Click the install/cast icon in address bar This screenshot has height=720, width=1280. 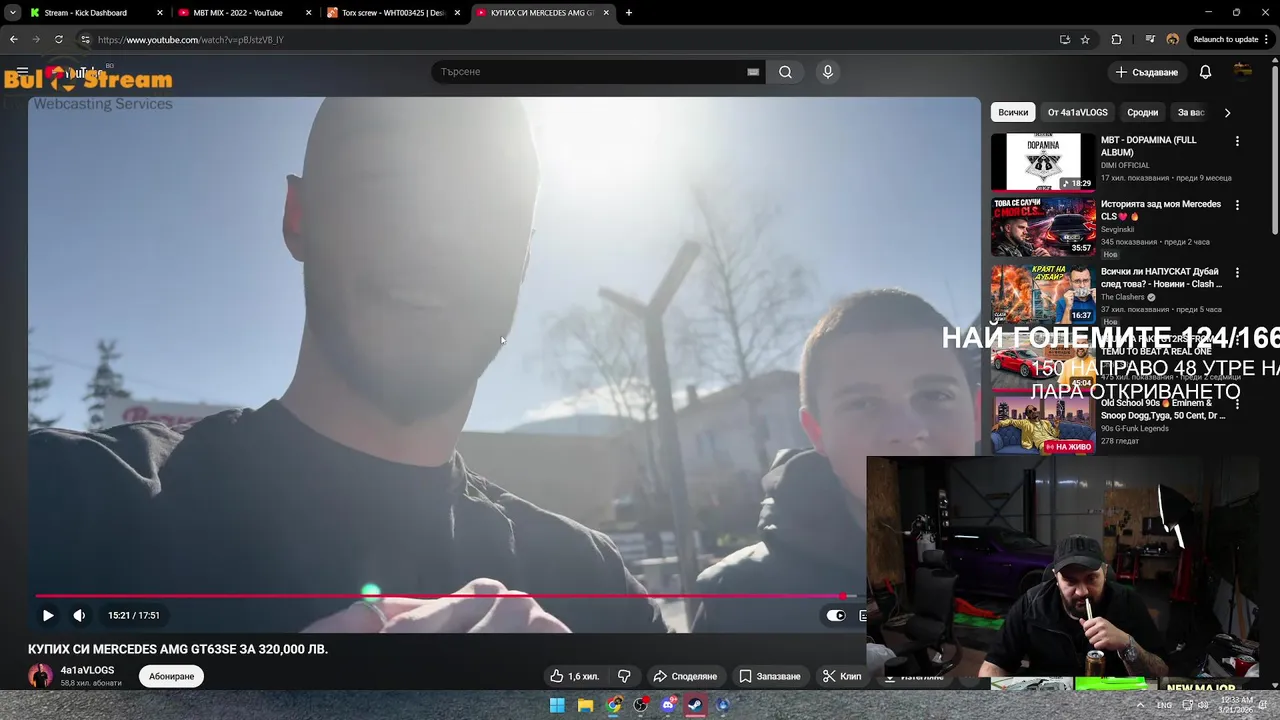click(x=1065, y=40)
